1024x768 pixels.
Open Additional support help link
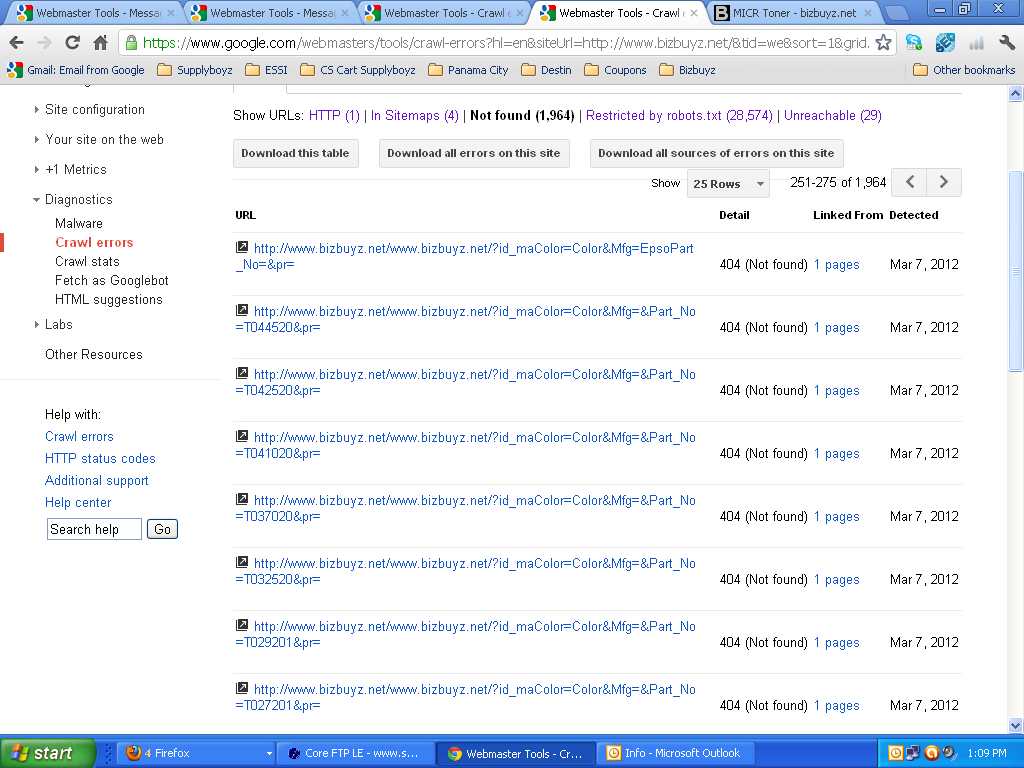pyautogui.click(x=97, y=481)
